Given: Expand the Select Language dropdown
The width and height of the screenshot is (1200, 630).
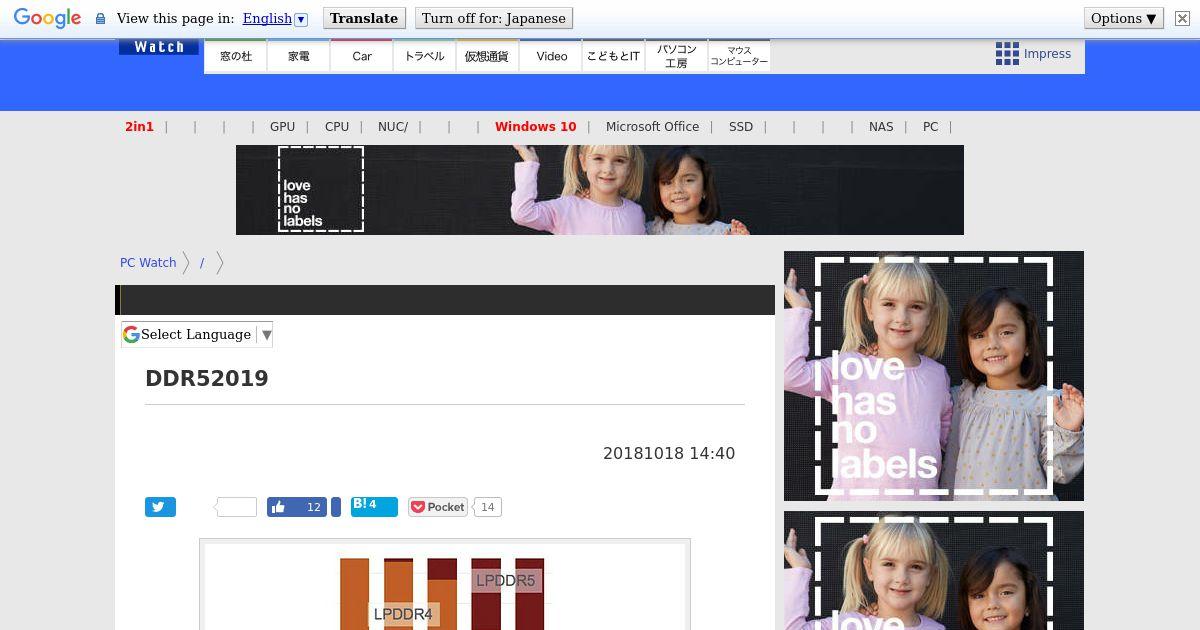Looking at the screenshot, I should 197,334.
